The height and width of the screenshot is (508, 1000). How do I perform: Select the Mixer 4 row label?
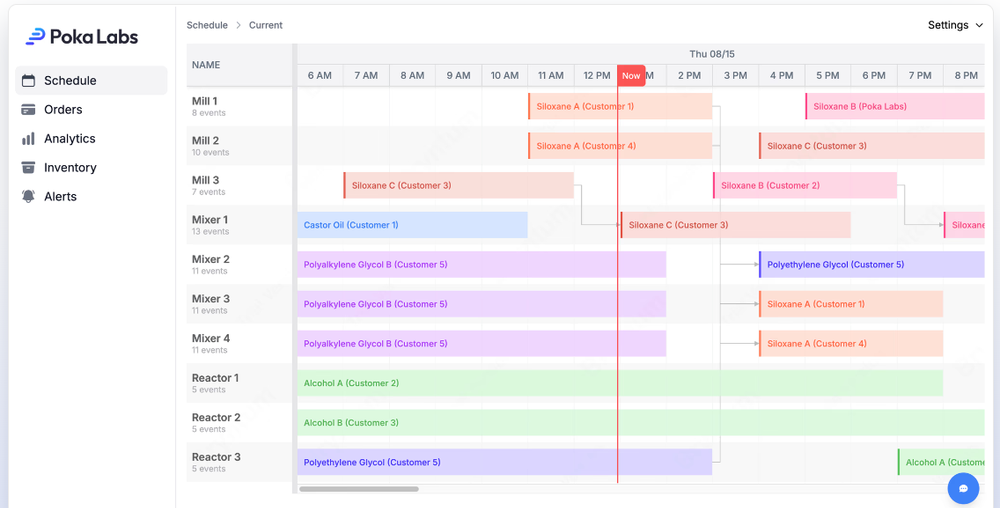tap(210, 338)
